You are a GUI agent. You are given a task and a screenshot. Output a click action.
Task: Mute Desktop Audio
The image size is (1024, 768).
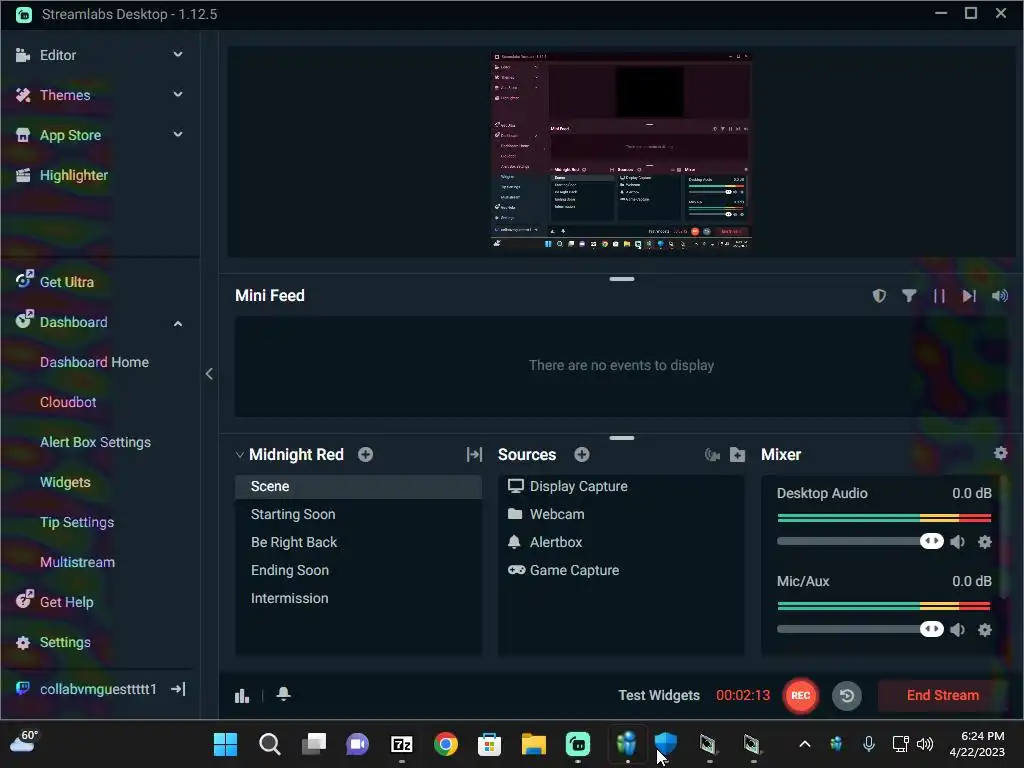click(957, 542)
